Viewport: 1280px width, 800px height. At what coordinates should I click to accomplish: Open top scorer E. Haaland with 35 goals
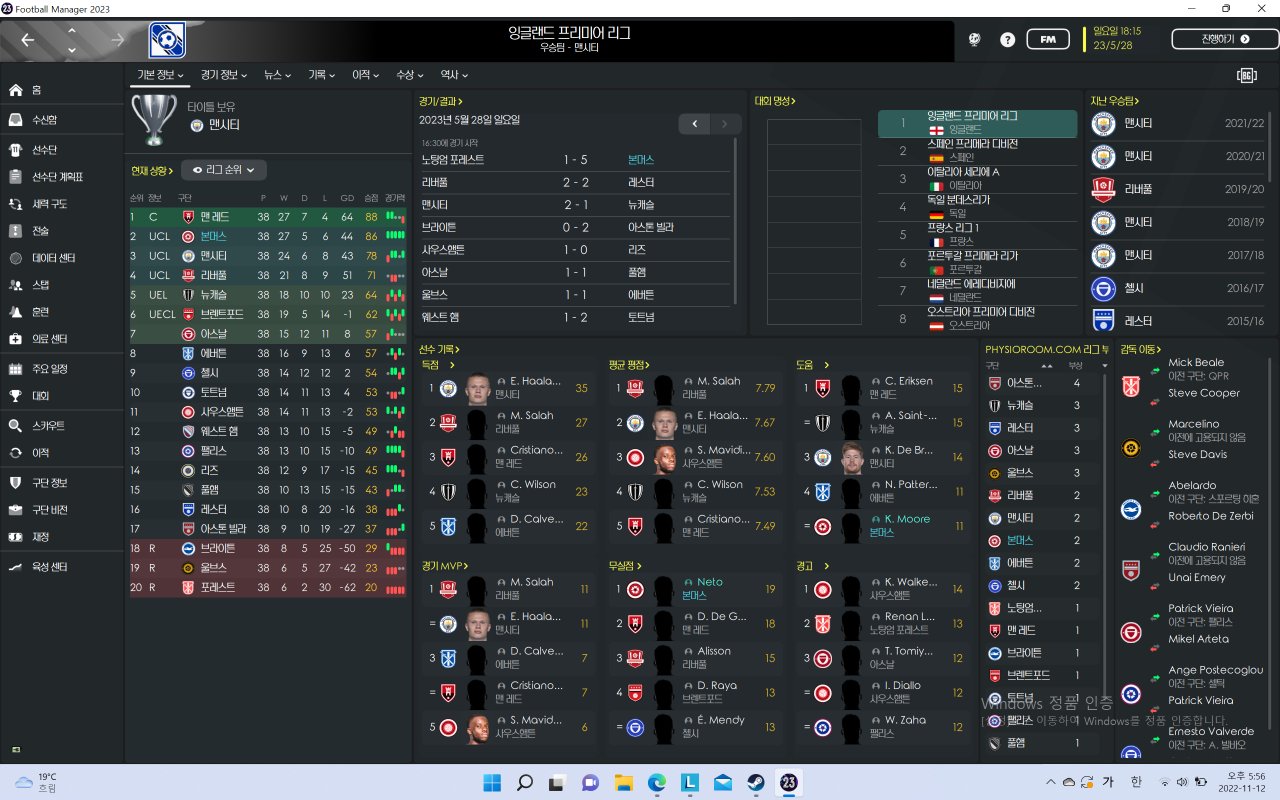point(506,388)
